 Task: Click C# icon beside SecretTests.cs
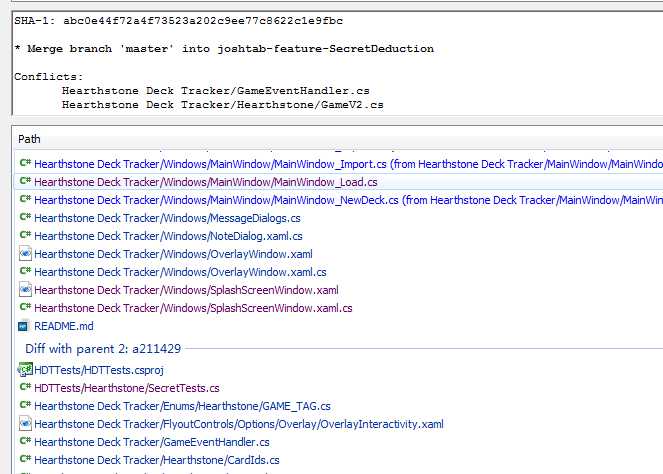(x=25, y=387)
